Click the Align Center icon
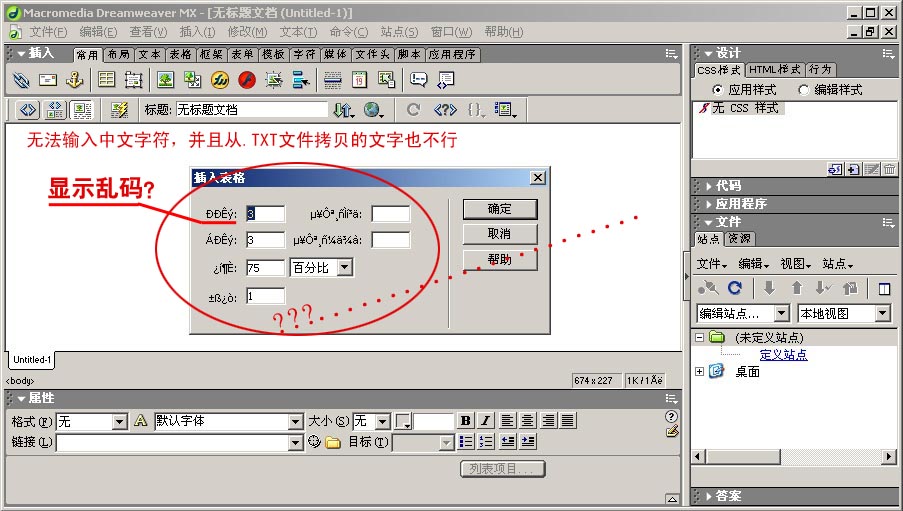This screenshot has height=511, width=903. click(528, 421)
